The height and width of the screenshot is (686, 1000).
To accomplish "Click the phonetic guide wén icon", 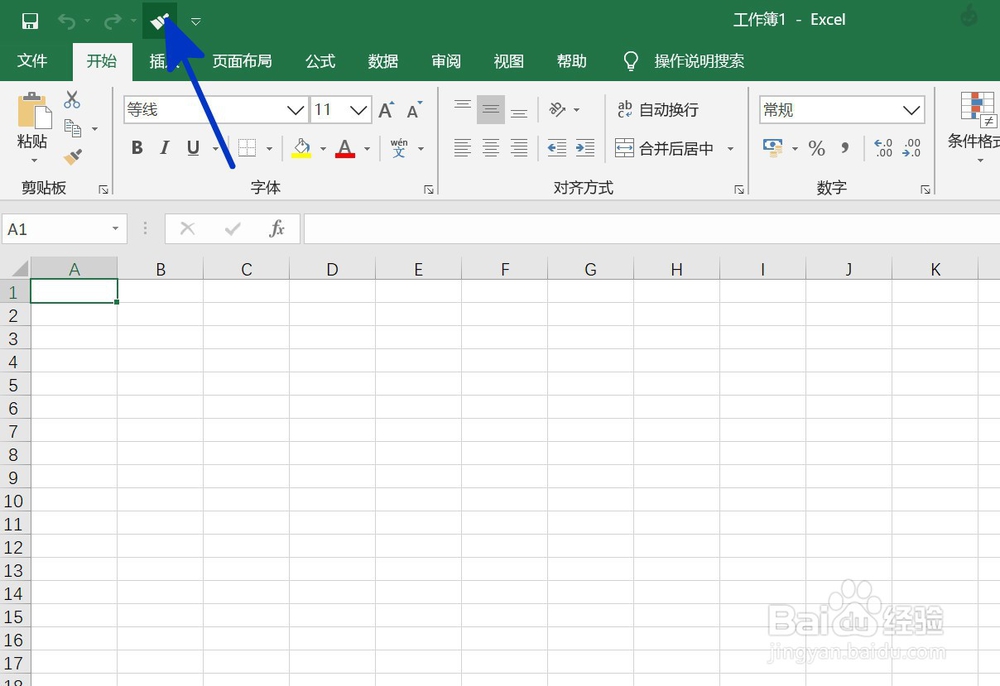I will (399, 148).
